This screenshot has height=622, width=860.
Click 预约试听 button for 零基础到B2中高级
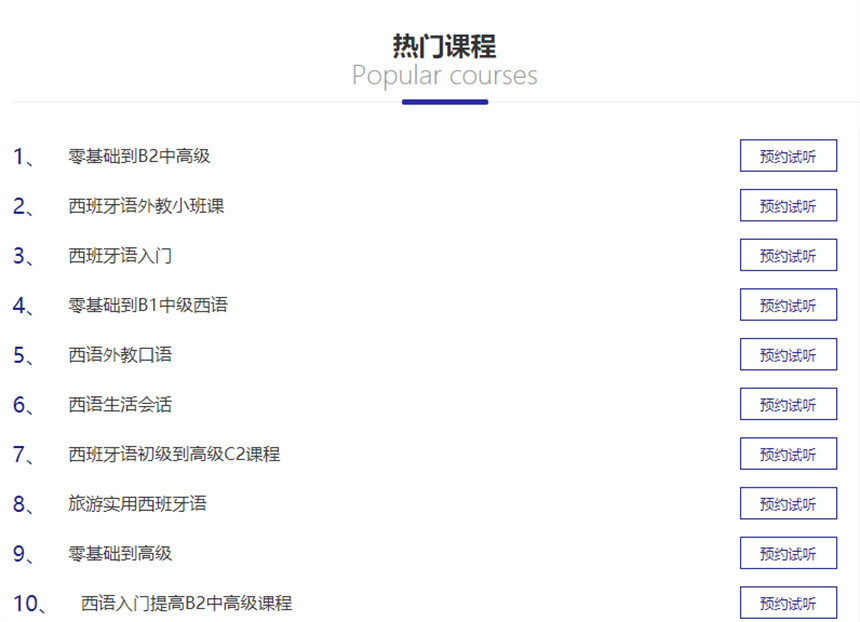tap(787, 156)
